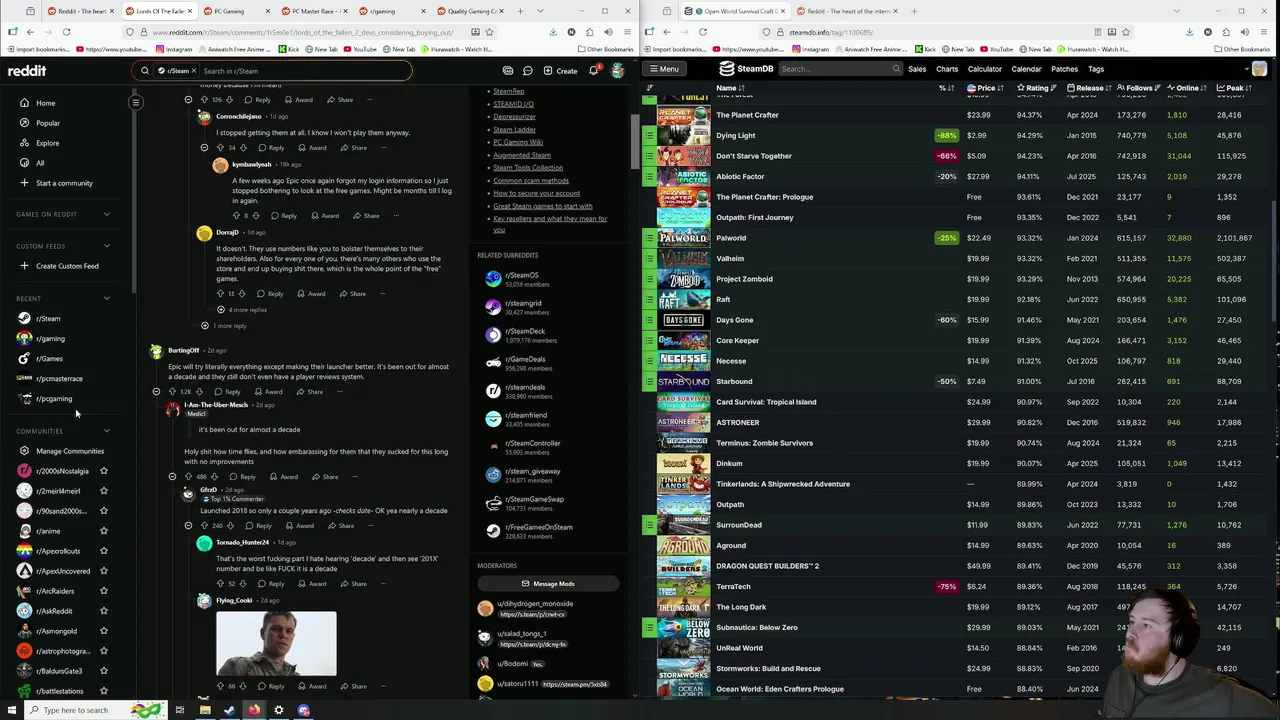Favorite r/ApexUncovered with its star

point(103,571)
